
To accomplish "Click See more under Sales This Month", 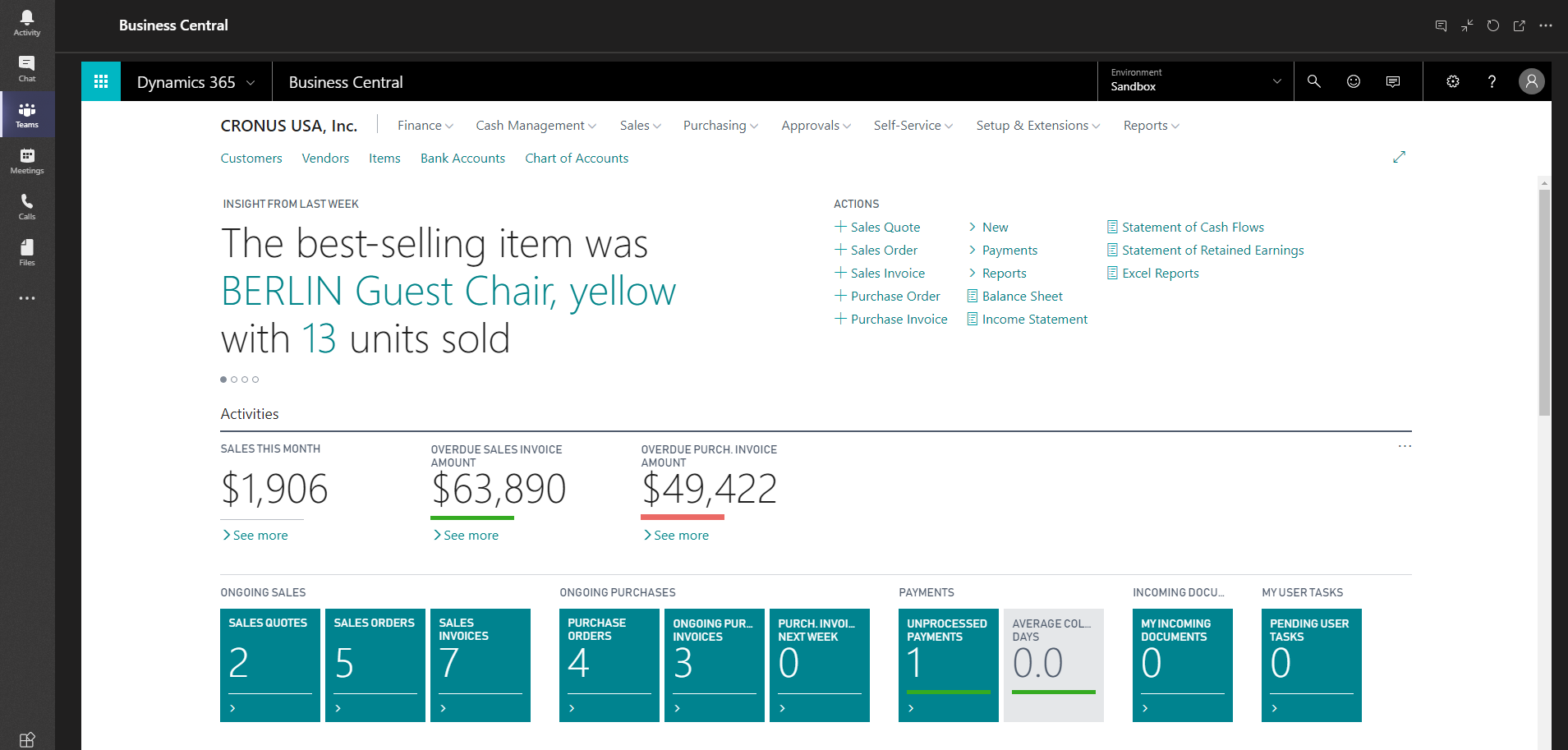I will [x=255, y=535].
